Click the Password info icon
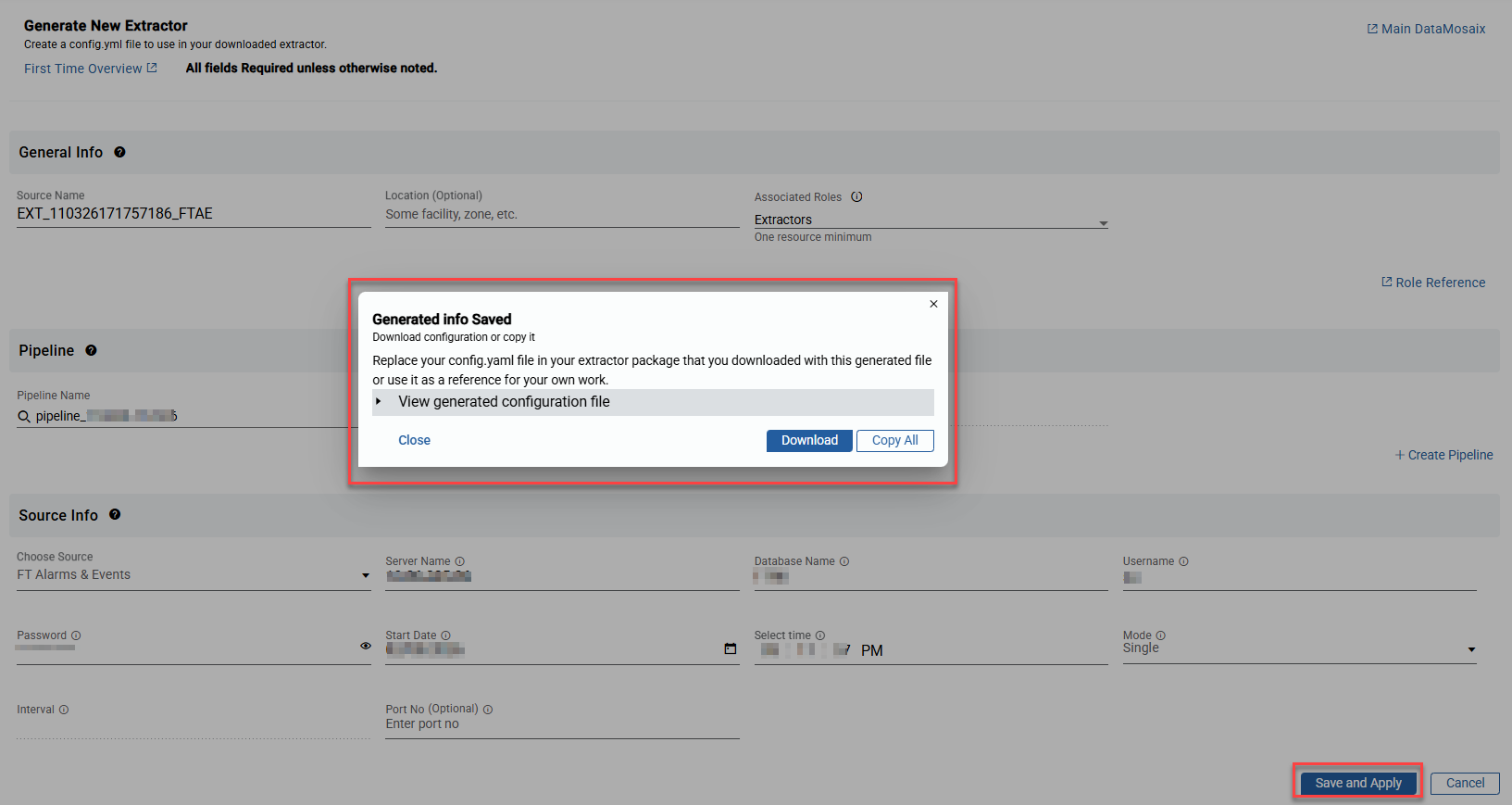Screen dimensions: 1512x805 pyautogui.click(x=76, y=635)
